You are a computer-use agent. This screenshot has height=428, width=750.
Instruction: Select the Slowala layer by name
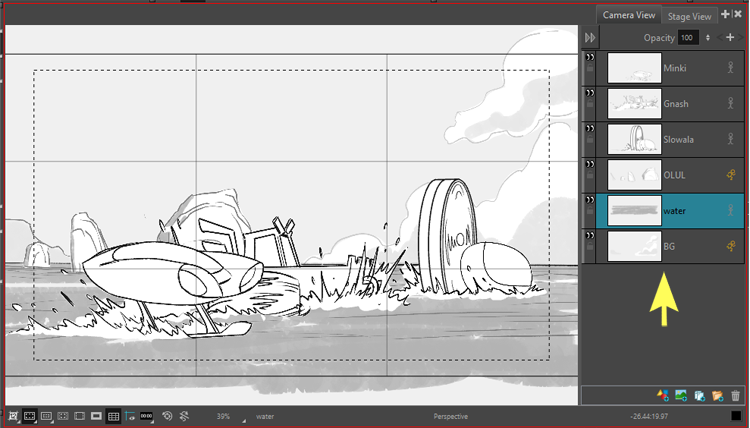[x=679, y=139]
